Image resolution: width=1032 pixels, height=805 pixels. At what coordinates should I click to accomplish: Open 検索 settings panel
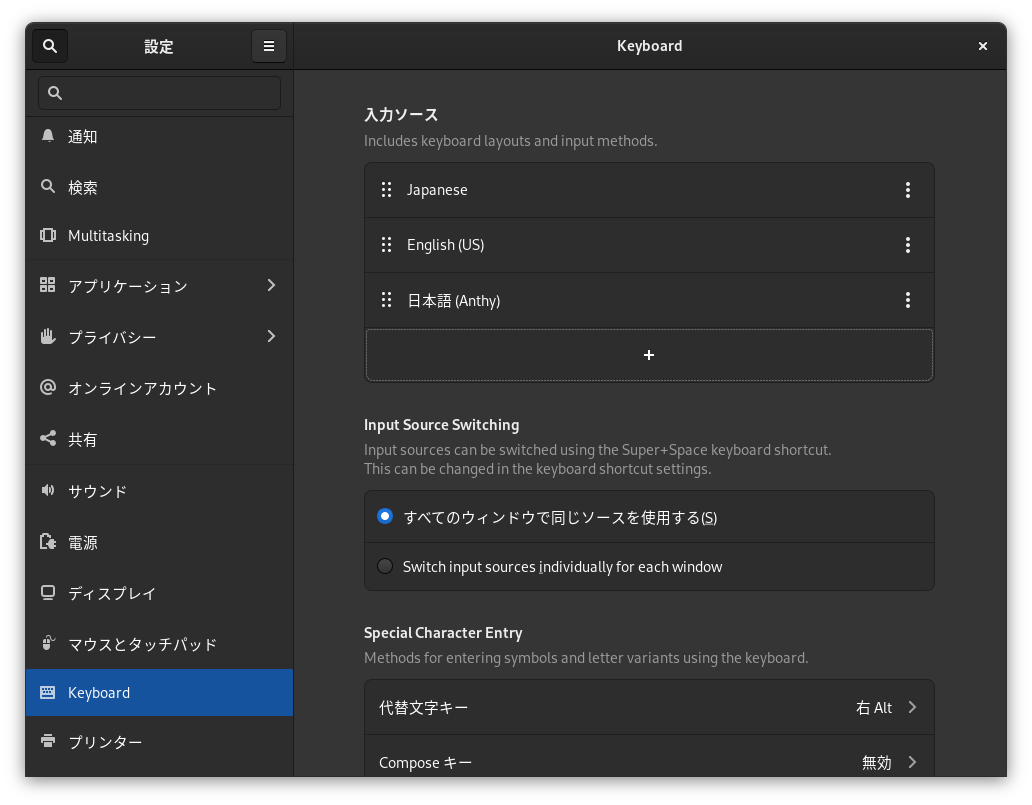[x=159, y=187]
